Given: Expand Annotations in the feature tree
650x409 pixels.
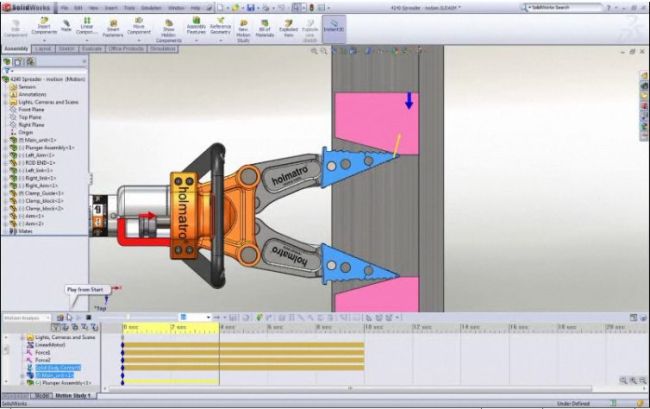Looking at the screenshot, I should pyautogui.click(x=6, y=94).
